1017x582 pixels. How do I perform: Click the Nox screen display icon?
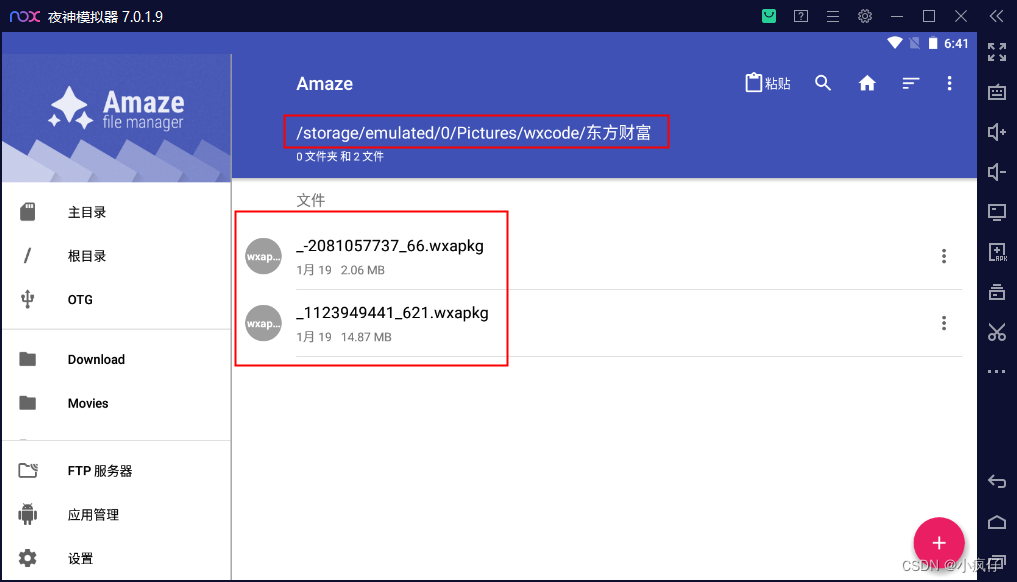pyautogui.click(x=997, y=212)
